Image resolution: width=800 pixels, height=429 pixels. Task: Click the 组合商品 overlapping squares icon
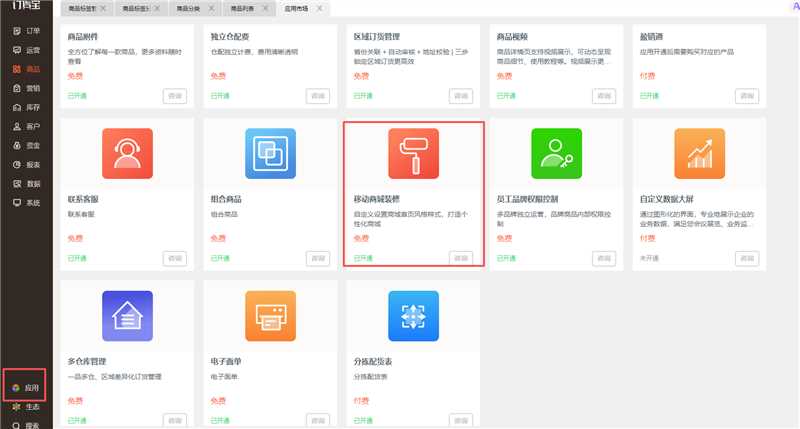click(x=270, y=154)
